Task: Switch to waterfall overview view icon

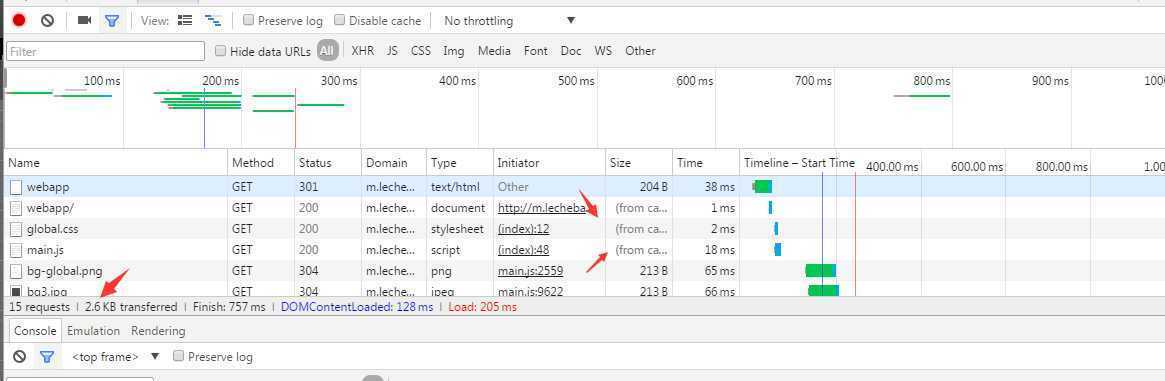Action: (212, 21)
